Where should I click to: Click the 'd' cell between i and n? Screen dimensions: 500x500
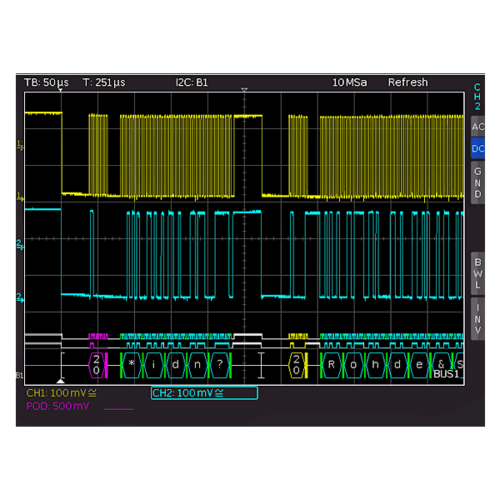coord(176,365)
